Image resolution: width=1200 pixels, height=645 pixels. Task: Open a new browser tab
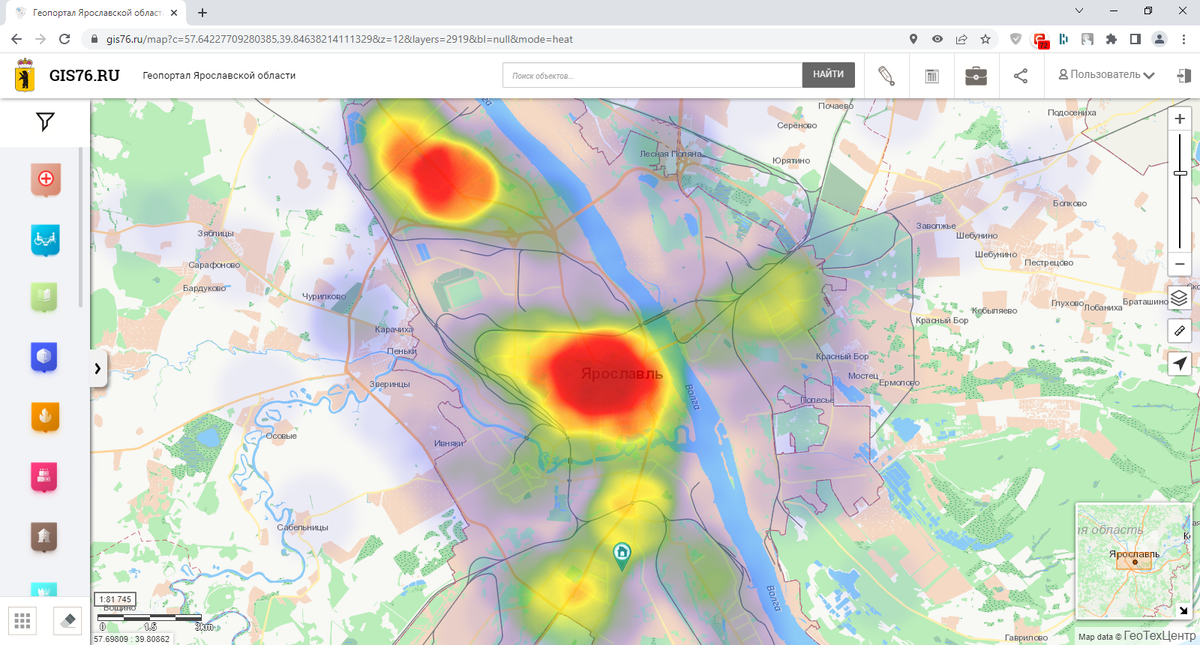pyautogui.click(x=202, y=13)
